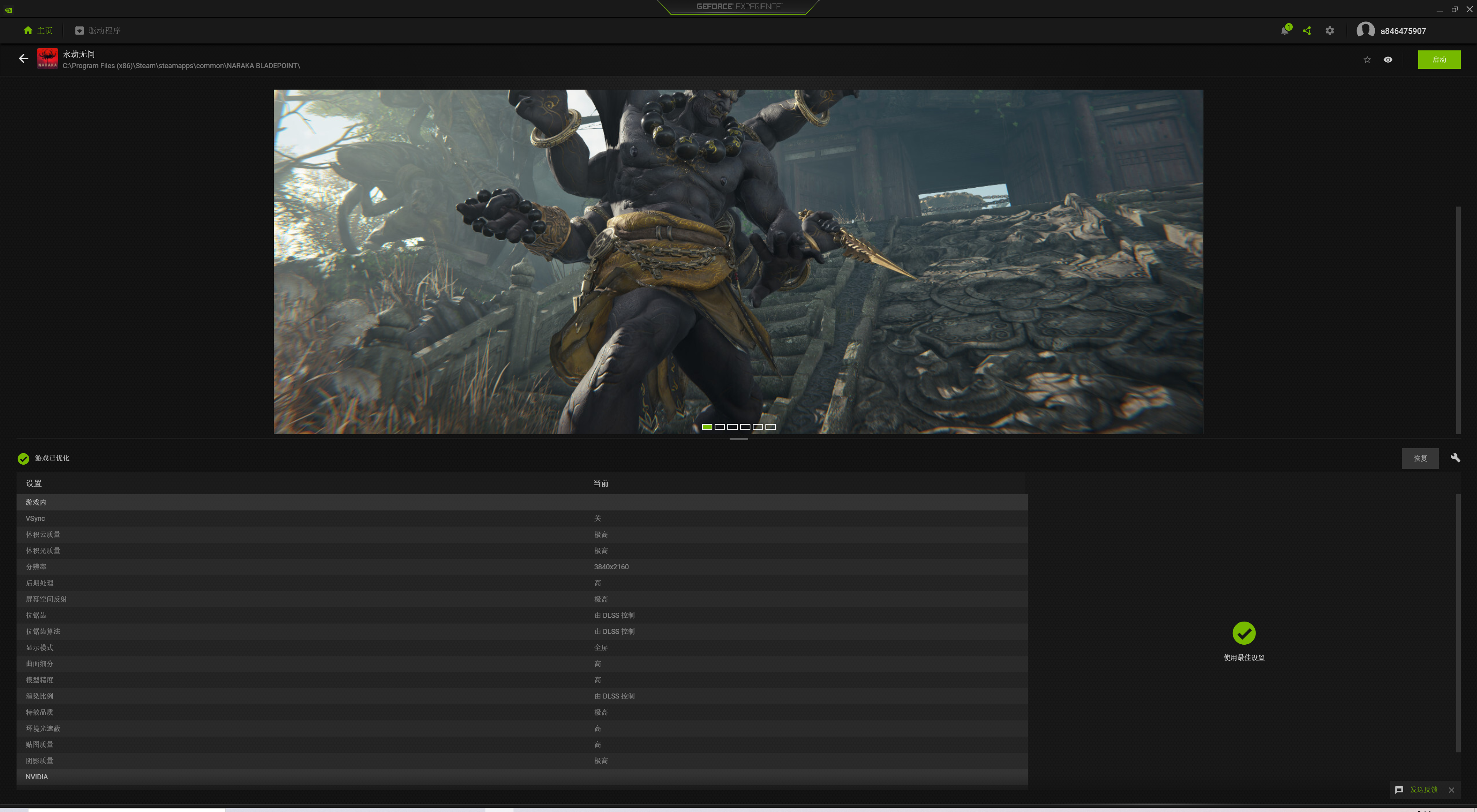Click the account name a846475907

click(1402, 31)
